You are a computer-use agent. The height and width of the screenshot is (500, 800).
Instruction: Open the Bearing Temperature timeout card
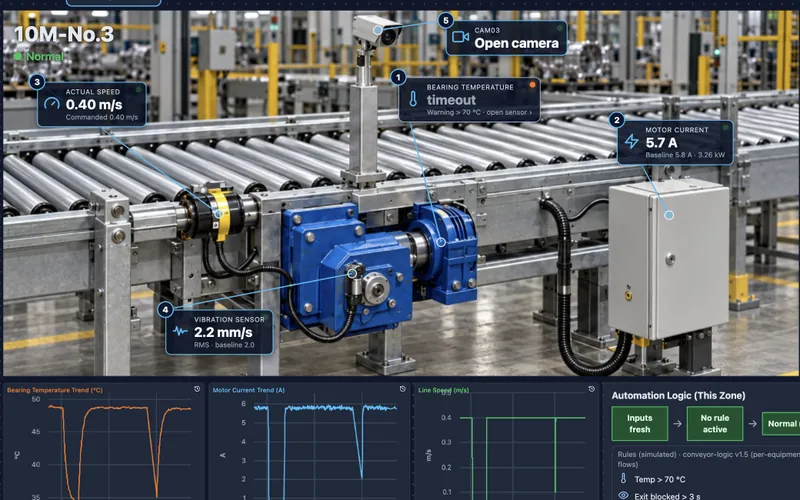[x=469, y=99]
